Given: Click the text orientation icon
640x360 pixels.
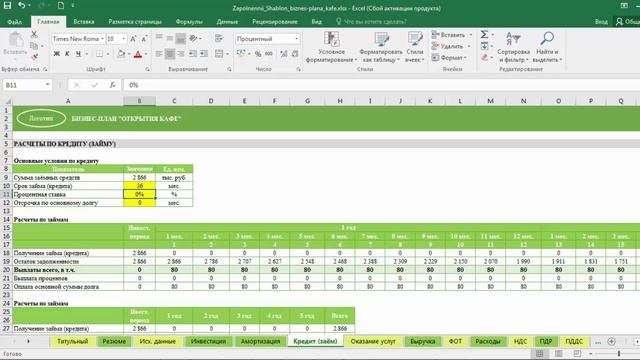Looking at the screenshot, I should (x=193, y=38).
